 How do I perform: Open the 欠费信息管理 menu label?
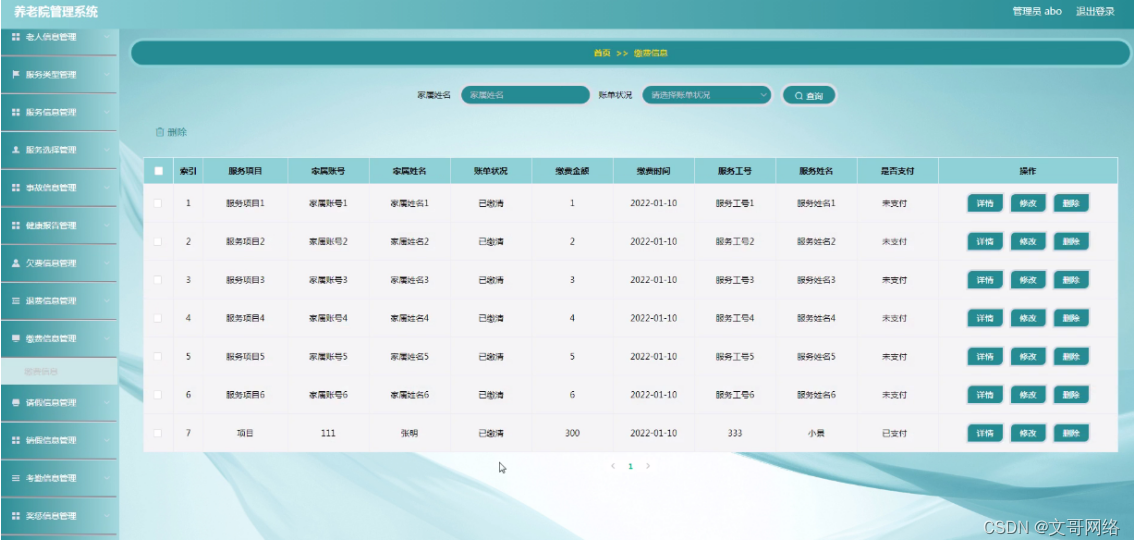click(x=51, y=263)
